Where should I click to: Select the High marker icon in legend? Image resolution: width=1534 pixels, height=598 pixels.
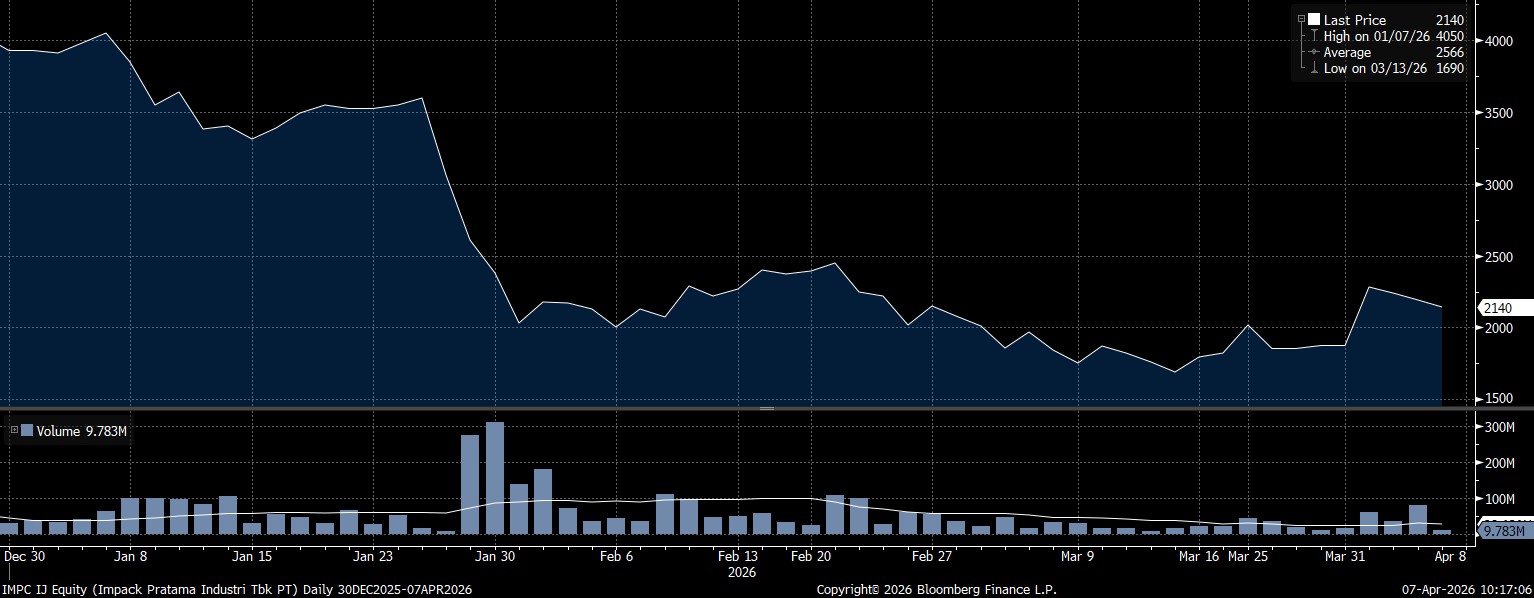(1313, 36)
